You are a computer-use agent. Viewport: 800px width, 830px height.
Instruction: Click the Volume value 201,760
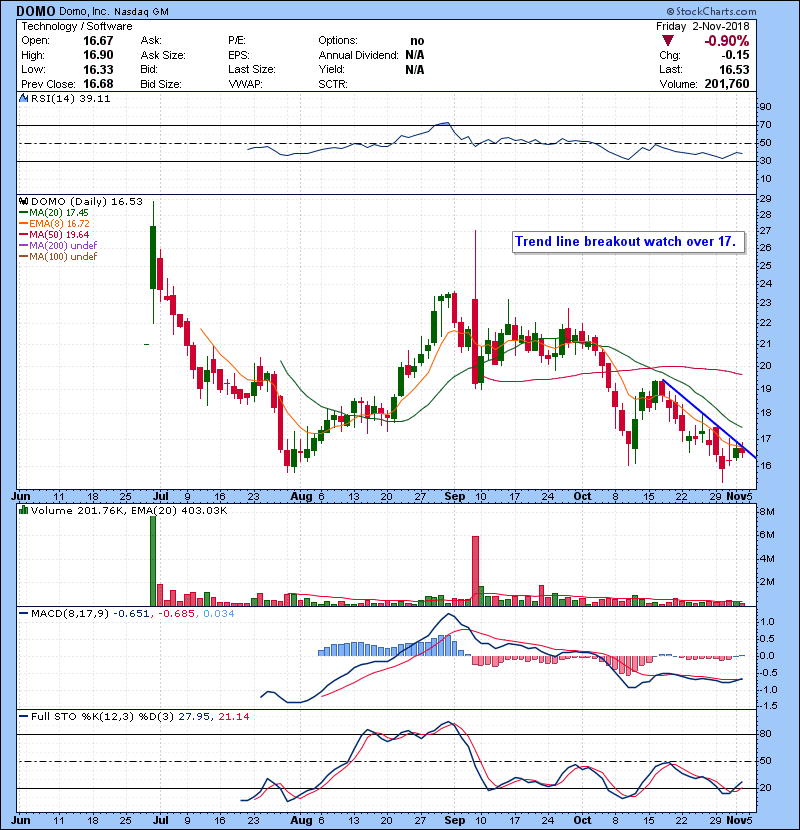coord(726,84)
